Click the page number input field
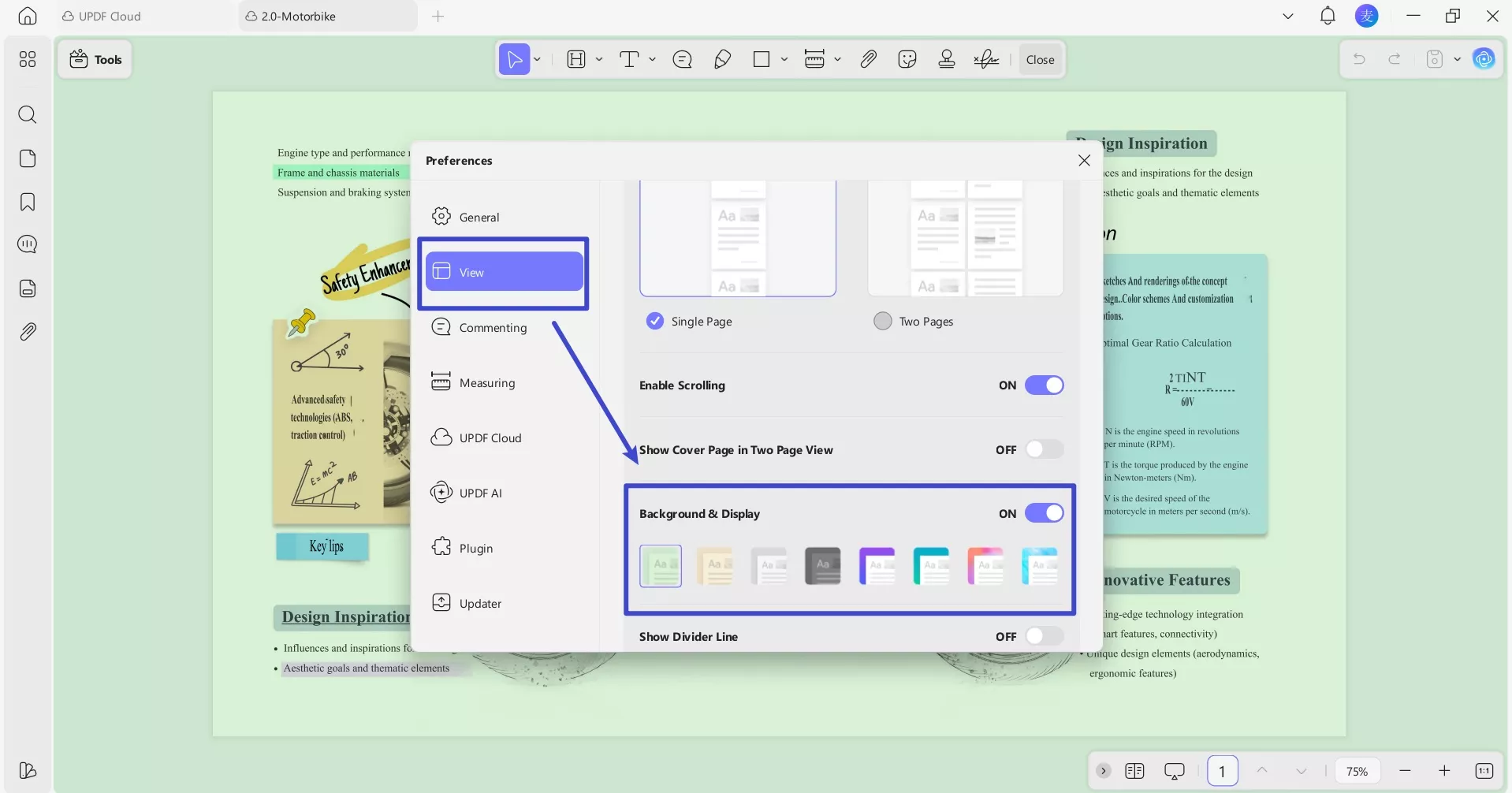 click(x=1222, y=771)
